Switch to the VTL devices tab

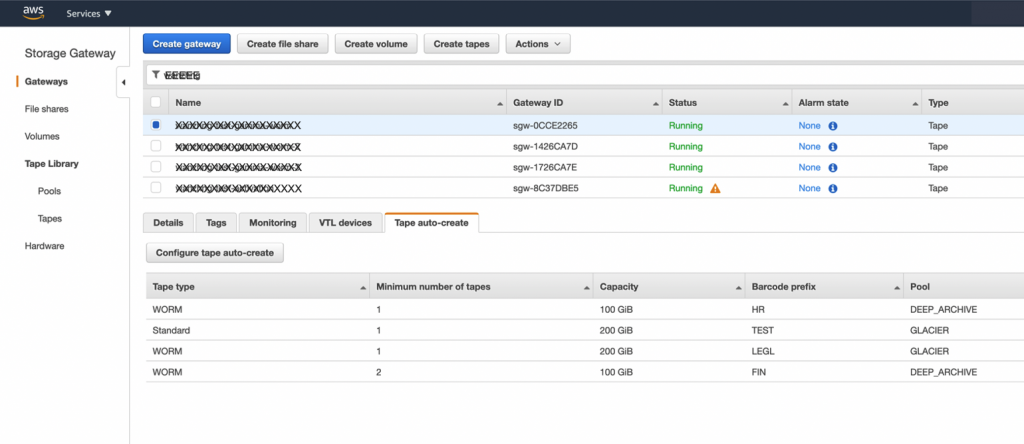(x=345, y=223)
